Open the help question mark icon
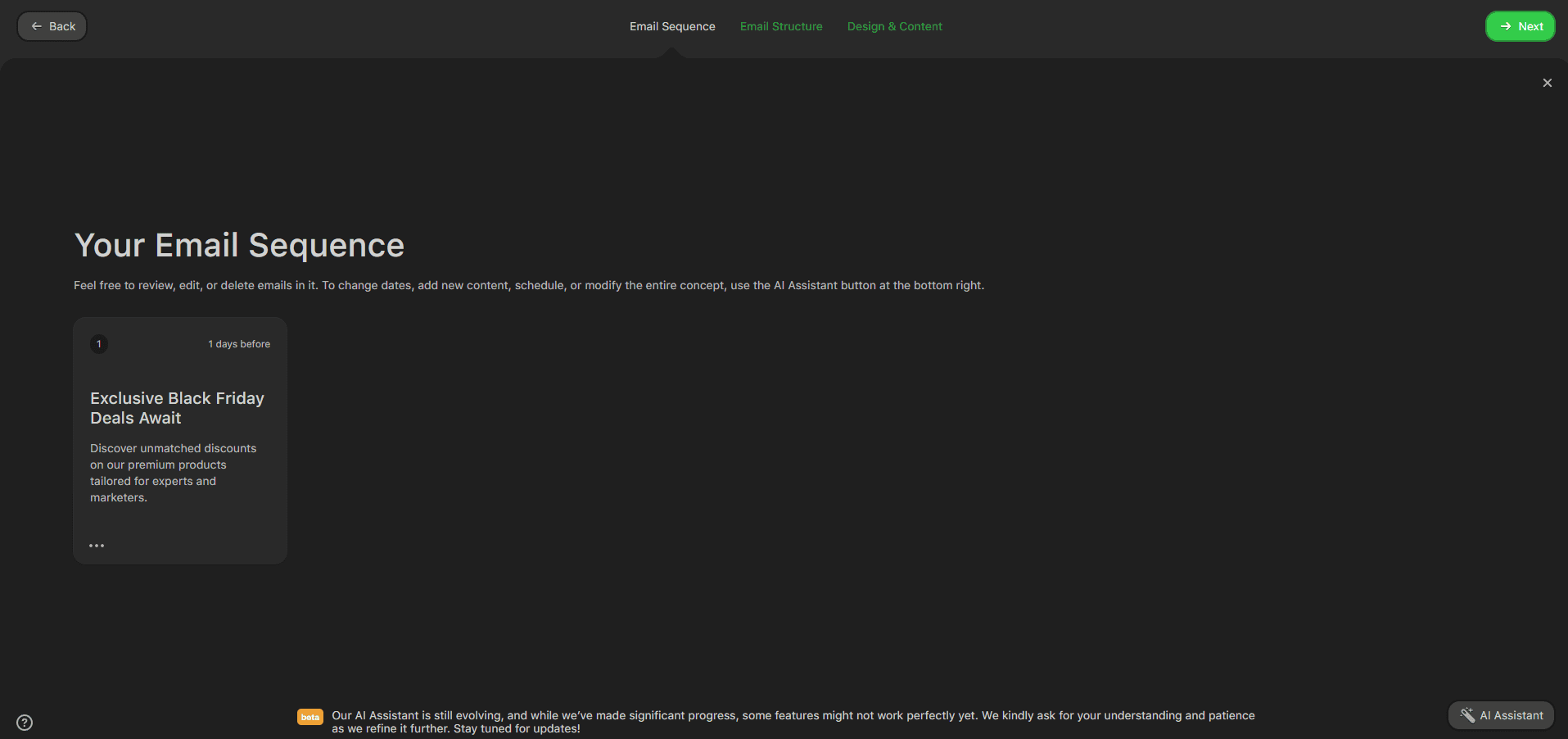This screenshot has height=739, width=1568. [25, 722]
